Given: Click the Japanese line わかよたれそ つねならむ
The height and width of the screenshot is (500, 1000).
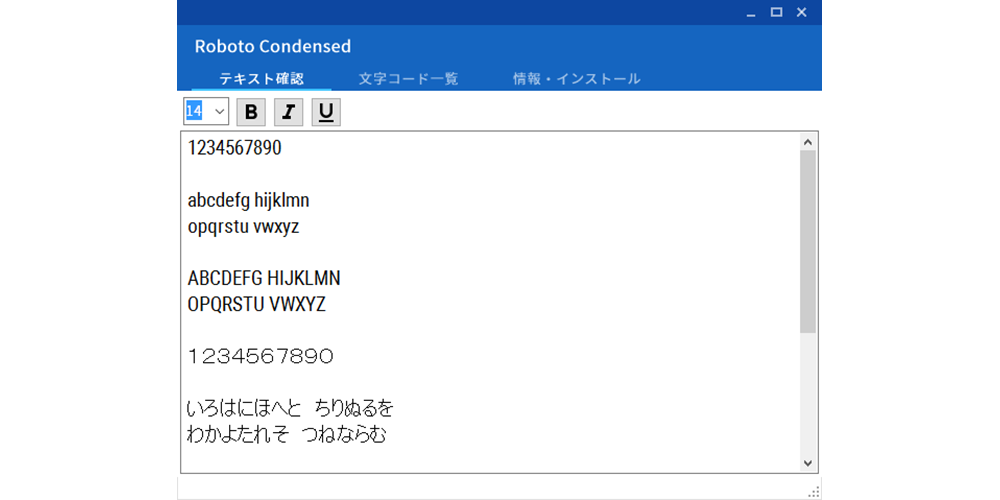Looking at the screenshot, I should coord(286,435).
